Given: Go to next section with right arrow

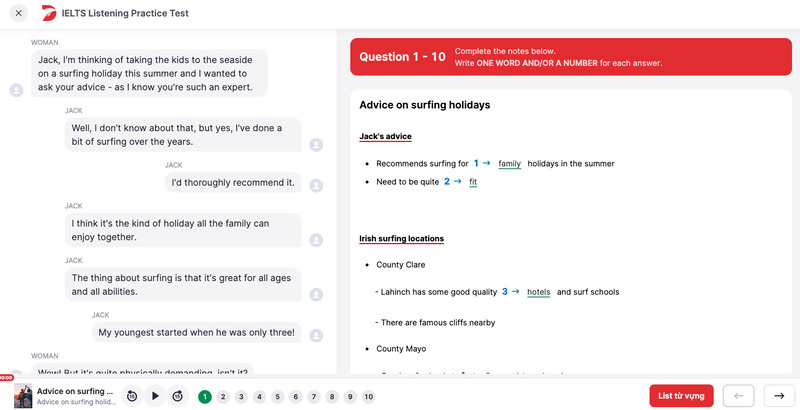Looking at the screenshot, I should [779, 396].
